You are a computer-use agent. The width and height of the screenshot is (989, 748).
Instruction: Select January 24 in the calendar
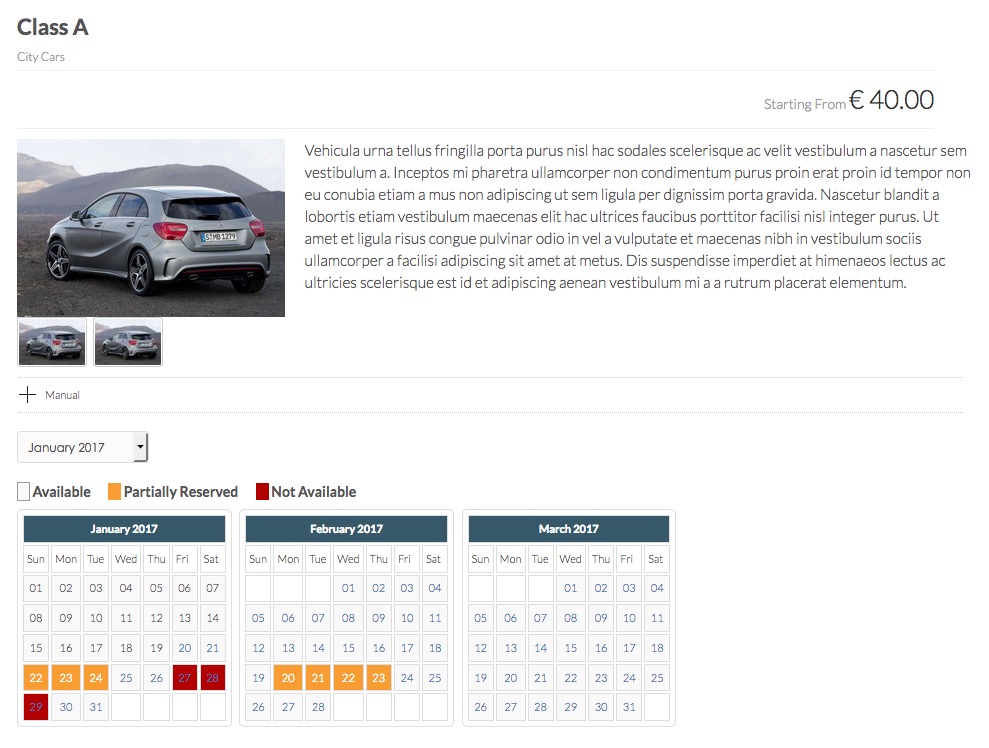pyautogui.click(x=96, y=678)
